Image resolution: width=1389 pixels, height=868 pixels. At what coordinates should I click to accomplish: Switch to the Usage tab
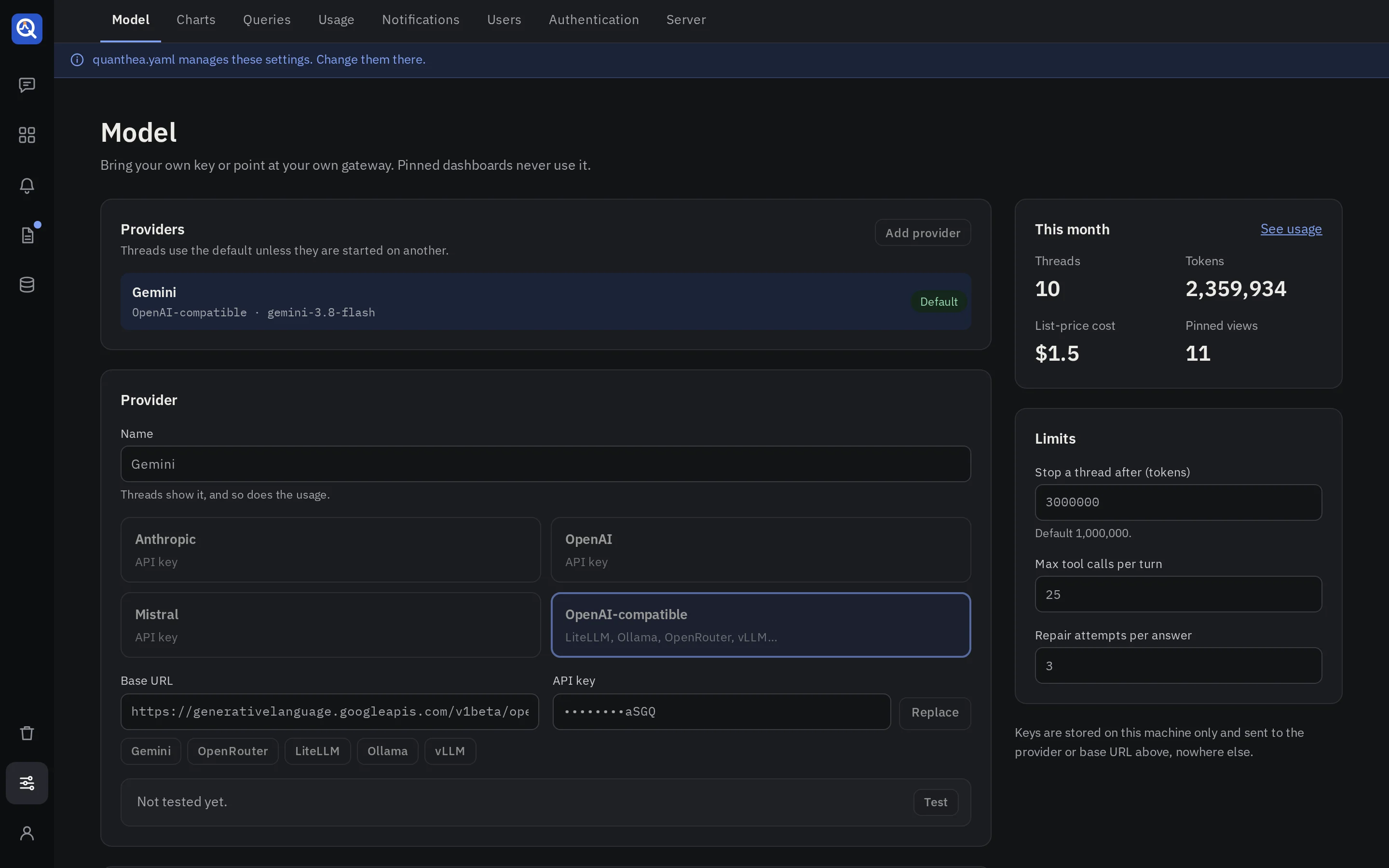pos(336,20)
